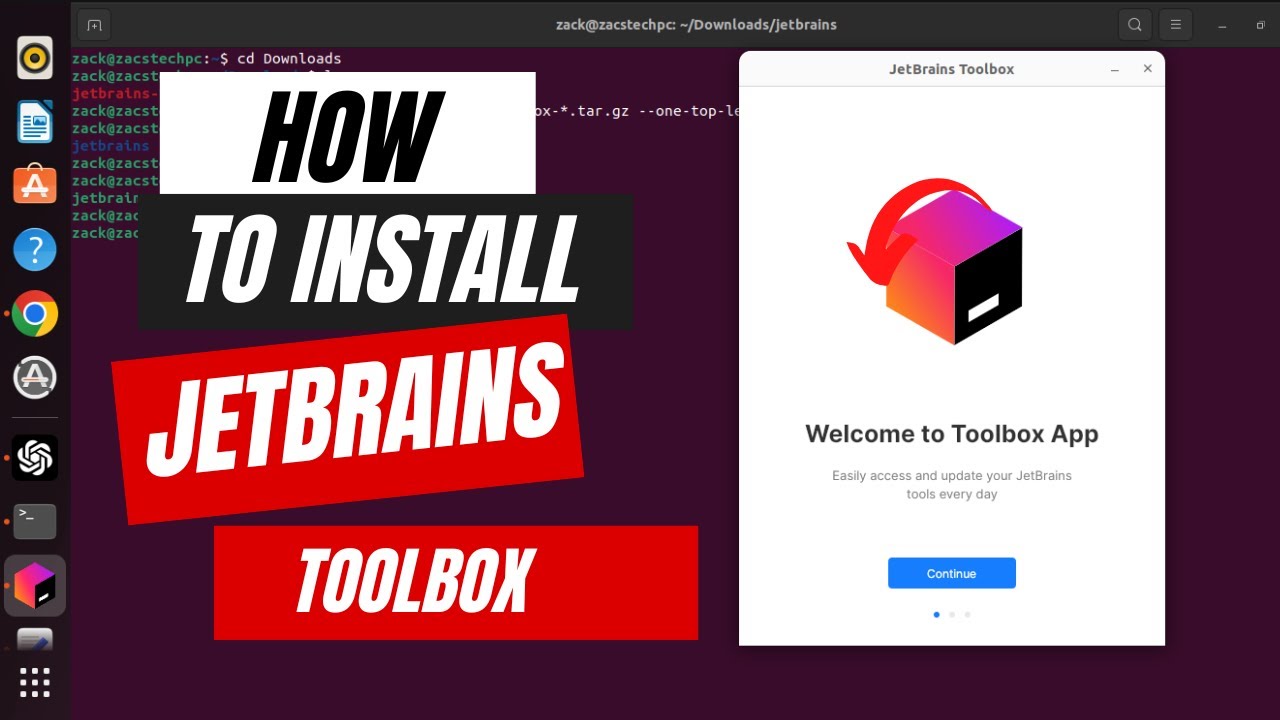
Task: Click the Toolbox cube logo image
Action: point(954,268)
